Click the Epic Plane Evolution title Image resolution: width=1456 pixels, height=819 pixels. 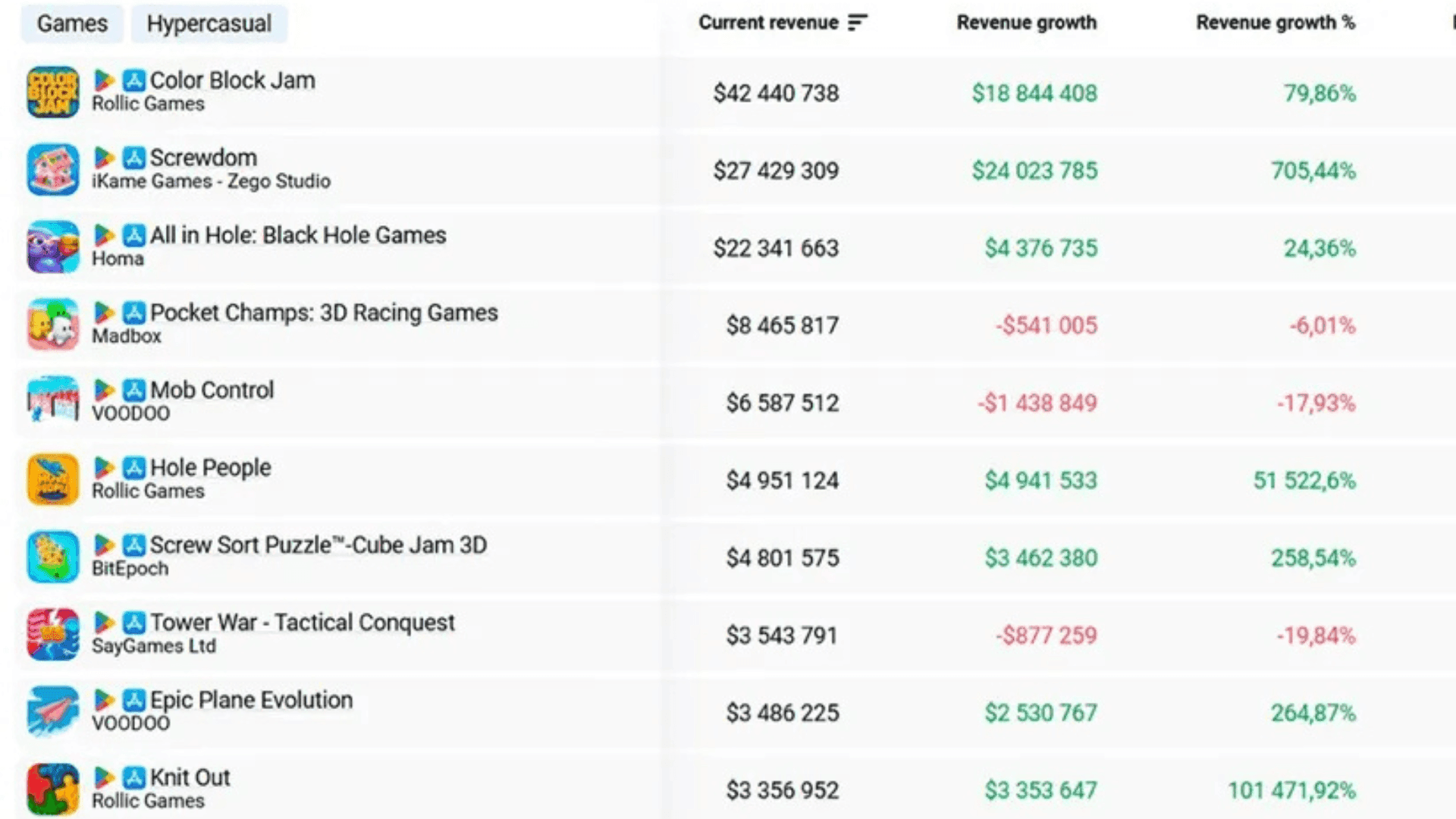[x=251, y=700]
